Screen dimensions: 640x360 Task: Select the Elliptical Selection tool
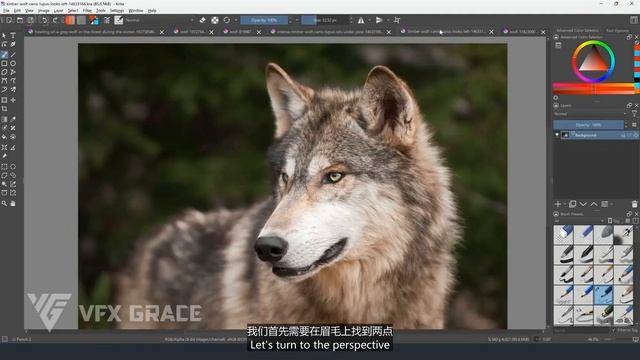pyautogui.click(x=13, y=167)
